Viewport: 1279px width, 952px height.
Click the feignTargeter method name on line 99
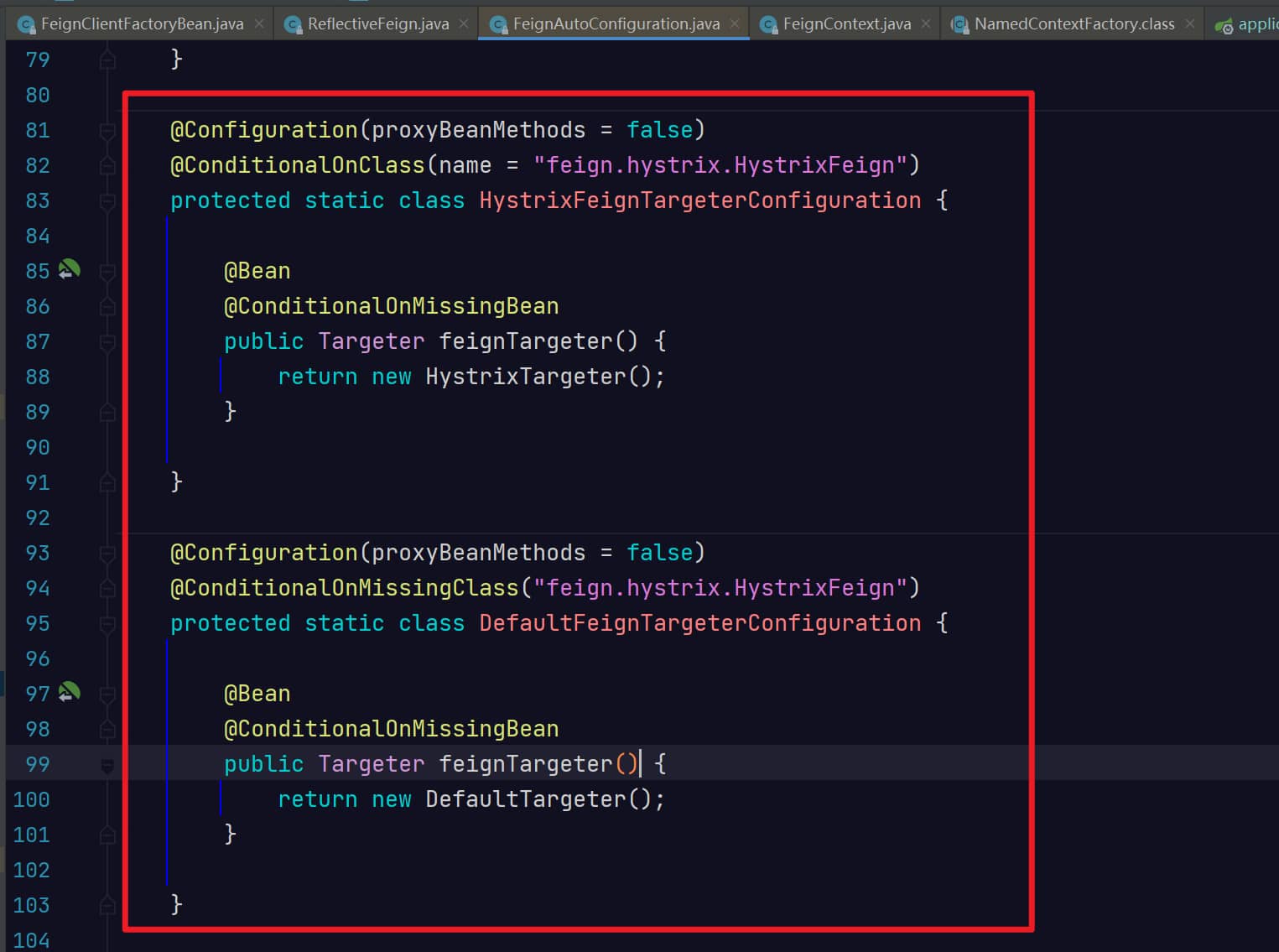[x=526, y=764]
